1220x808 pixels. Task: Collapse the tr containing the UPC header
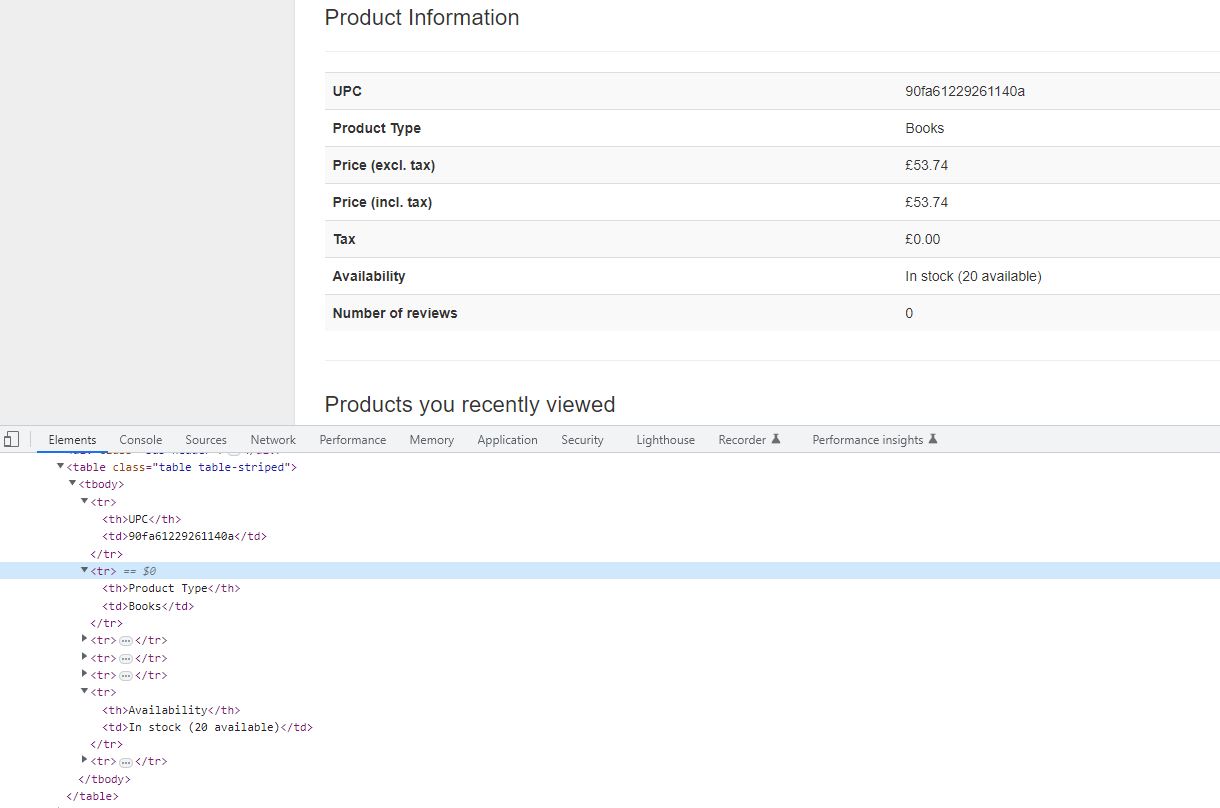pyautogui.click(x=84, y=501)
